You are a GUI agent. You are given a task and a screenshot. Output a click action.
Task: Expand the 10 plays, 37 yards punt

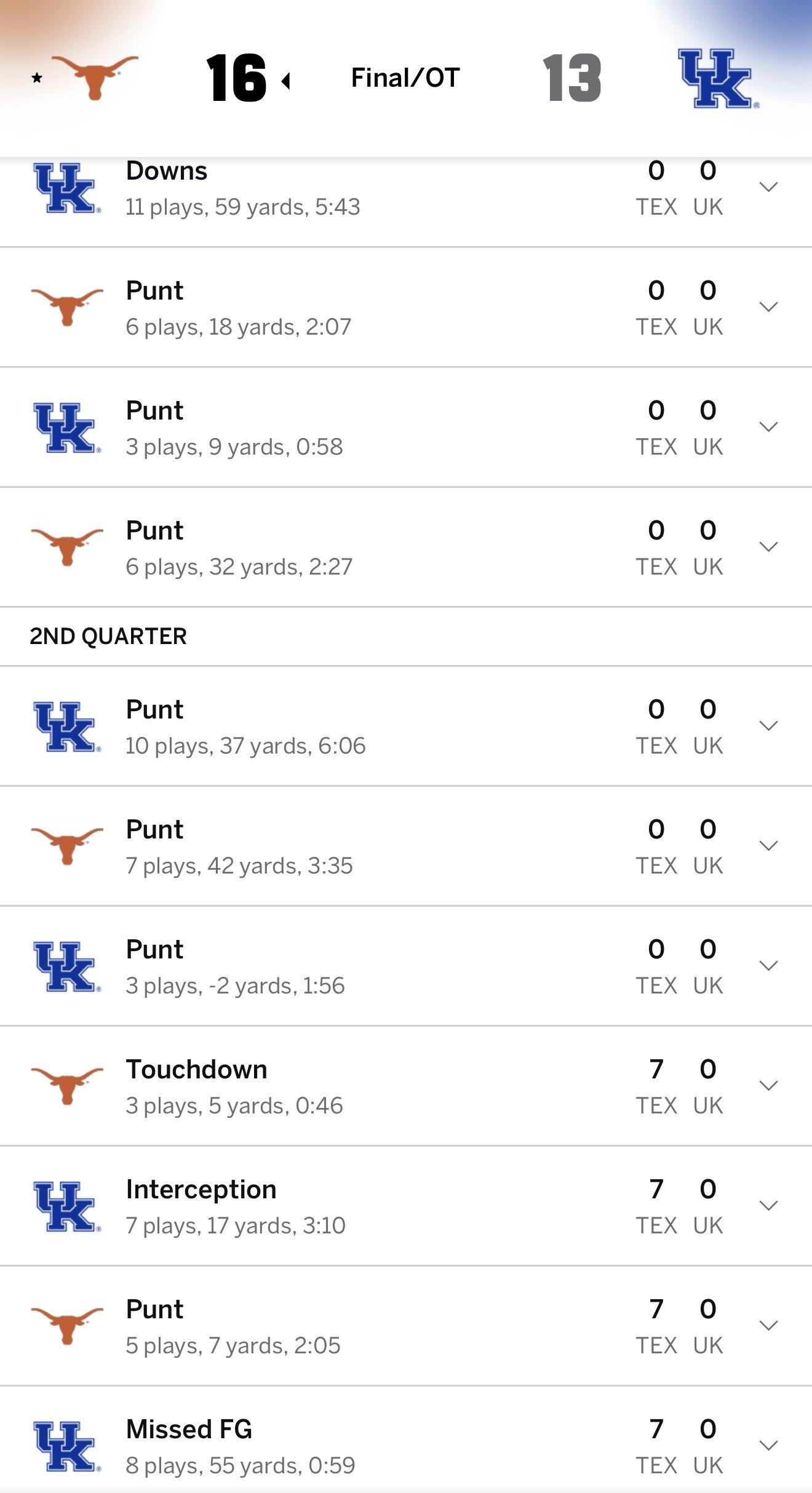point(768,726)
